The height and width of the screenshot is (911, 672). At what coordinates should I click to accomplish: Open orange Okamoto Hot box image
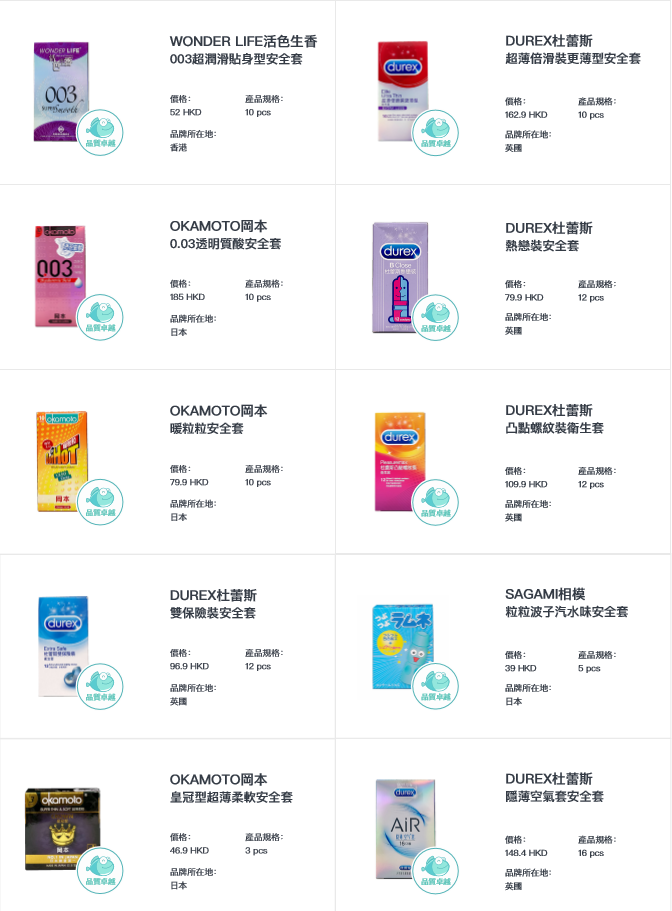(x=62, y=462)
